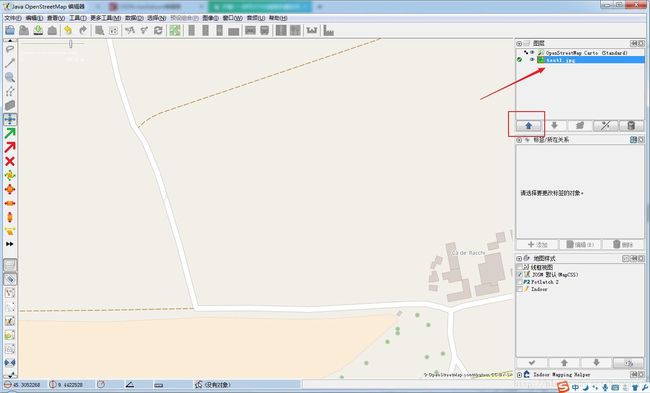Click the 添加 add tag button
Viewport: 650px width, 393px height.
click(x=537, y=245)
